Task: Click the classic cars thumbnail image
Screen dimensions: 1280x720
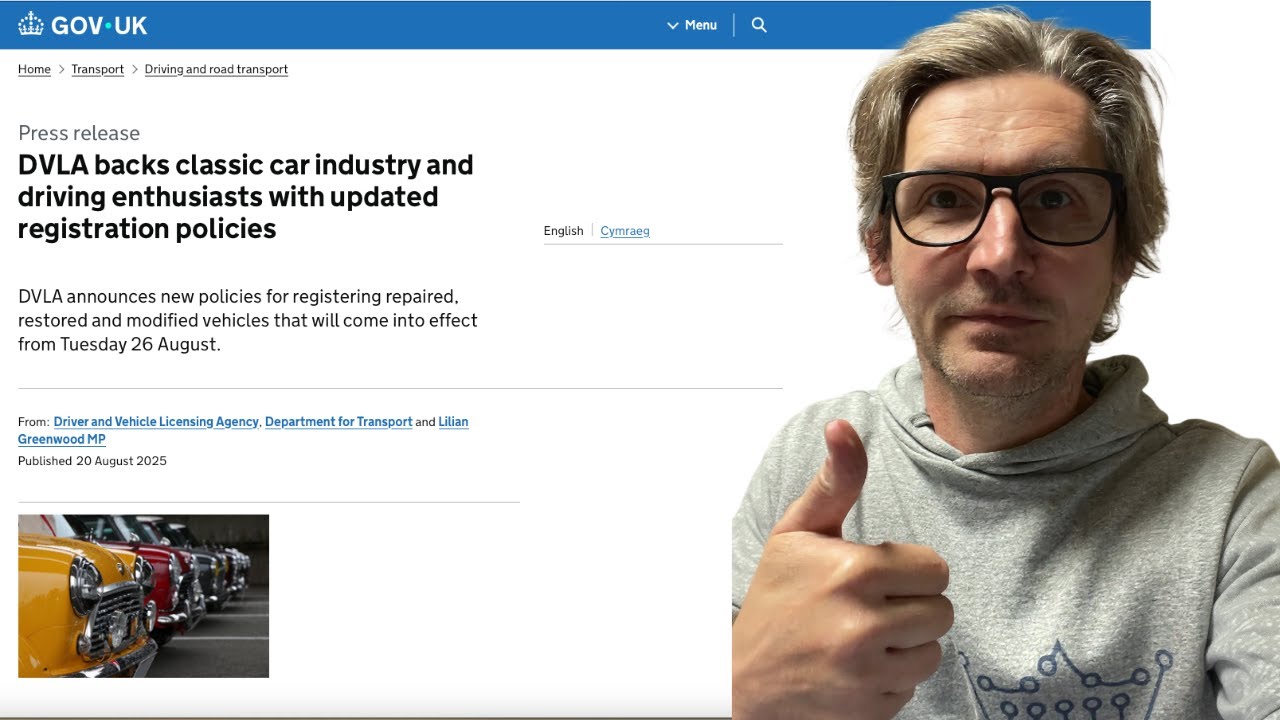Action: coord(143,596)
